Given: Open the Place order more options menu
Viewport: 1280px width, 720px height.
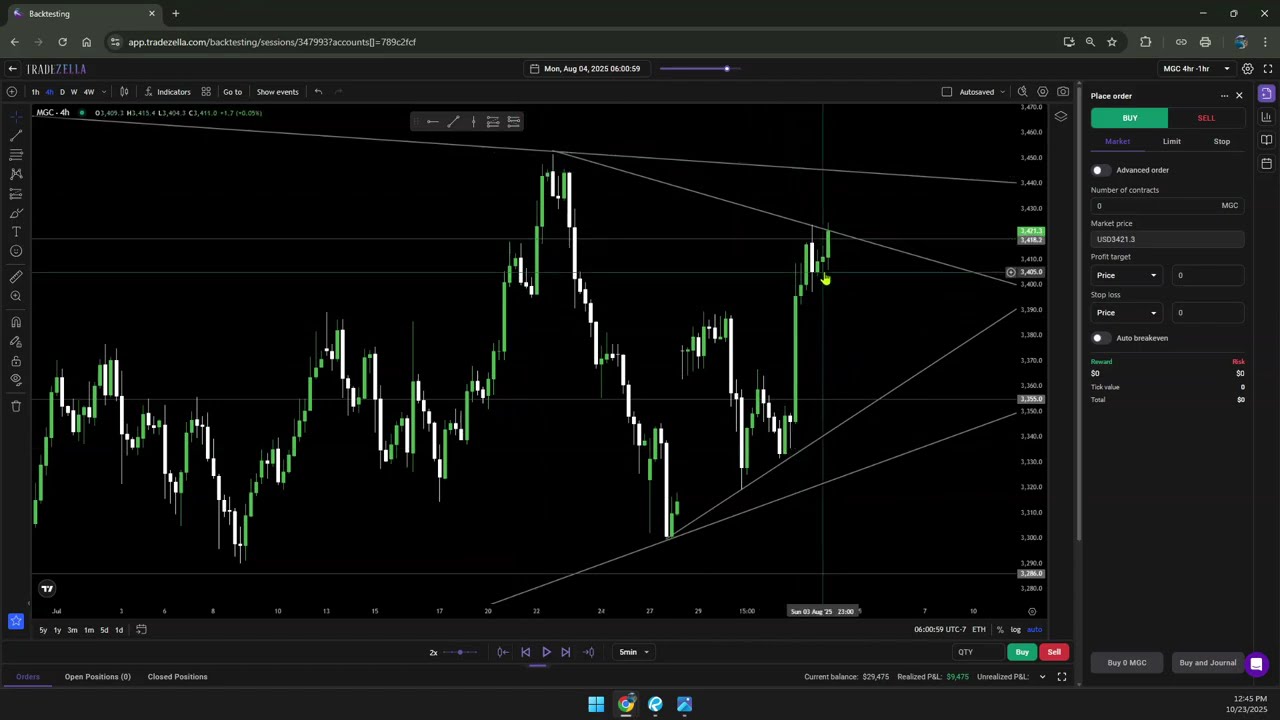Looking at the screenshot, I should point(1224,96).
